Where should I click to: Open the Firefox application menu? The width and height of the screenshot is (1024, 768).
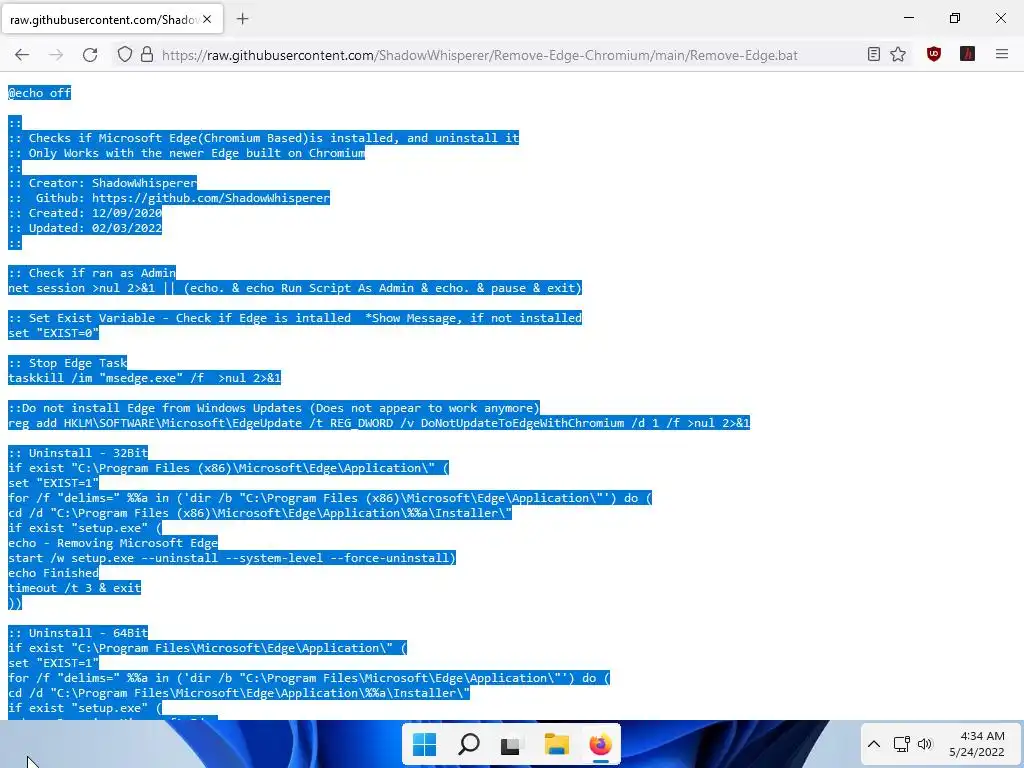coord(1002,55)
